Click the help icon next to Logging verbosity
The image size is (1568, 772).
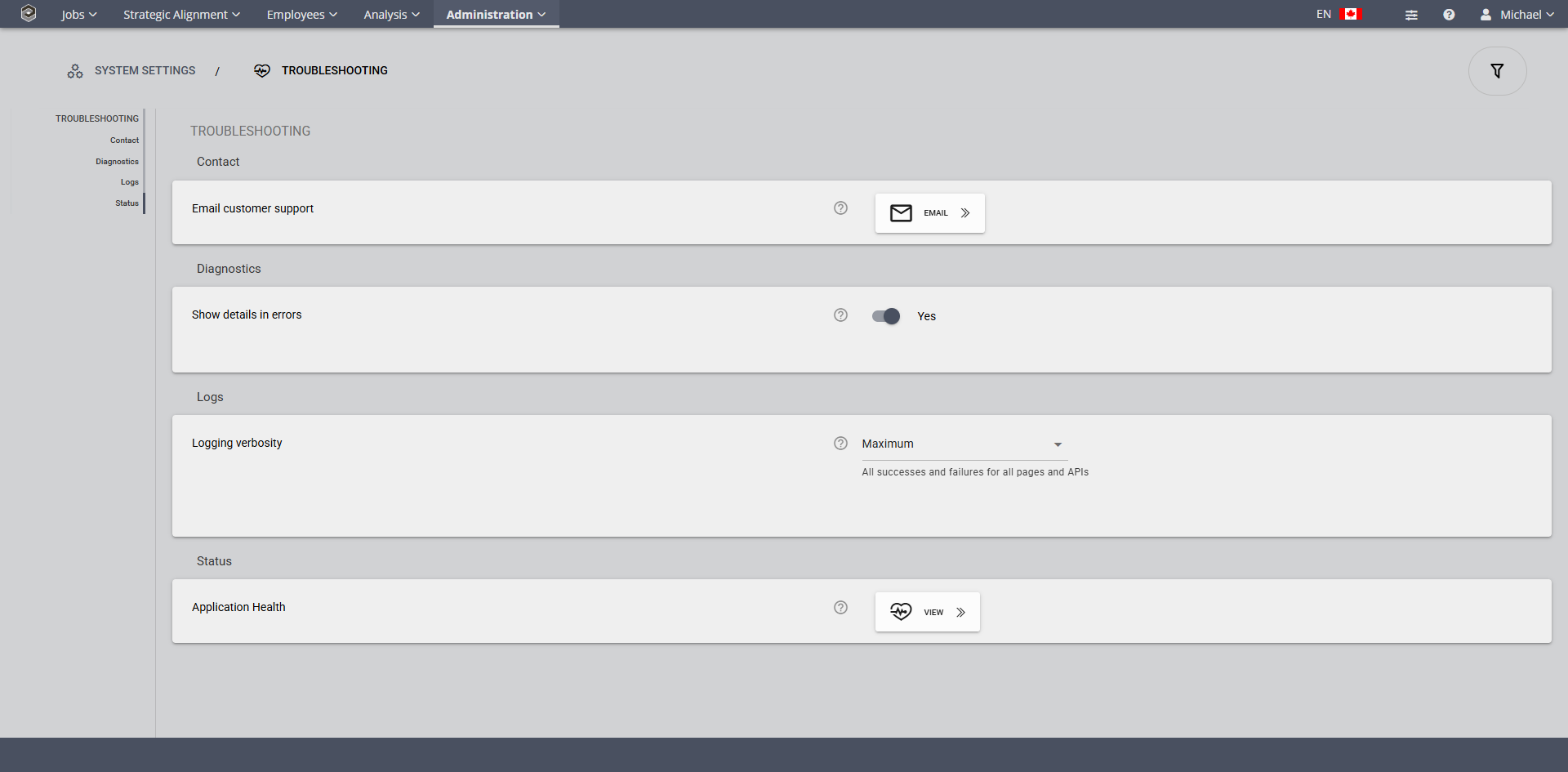pyautogui.click(x=840, y=443)
